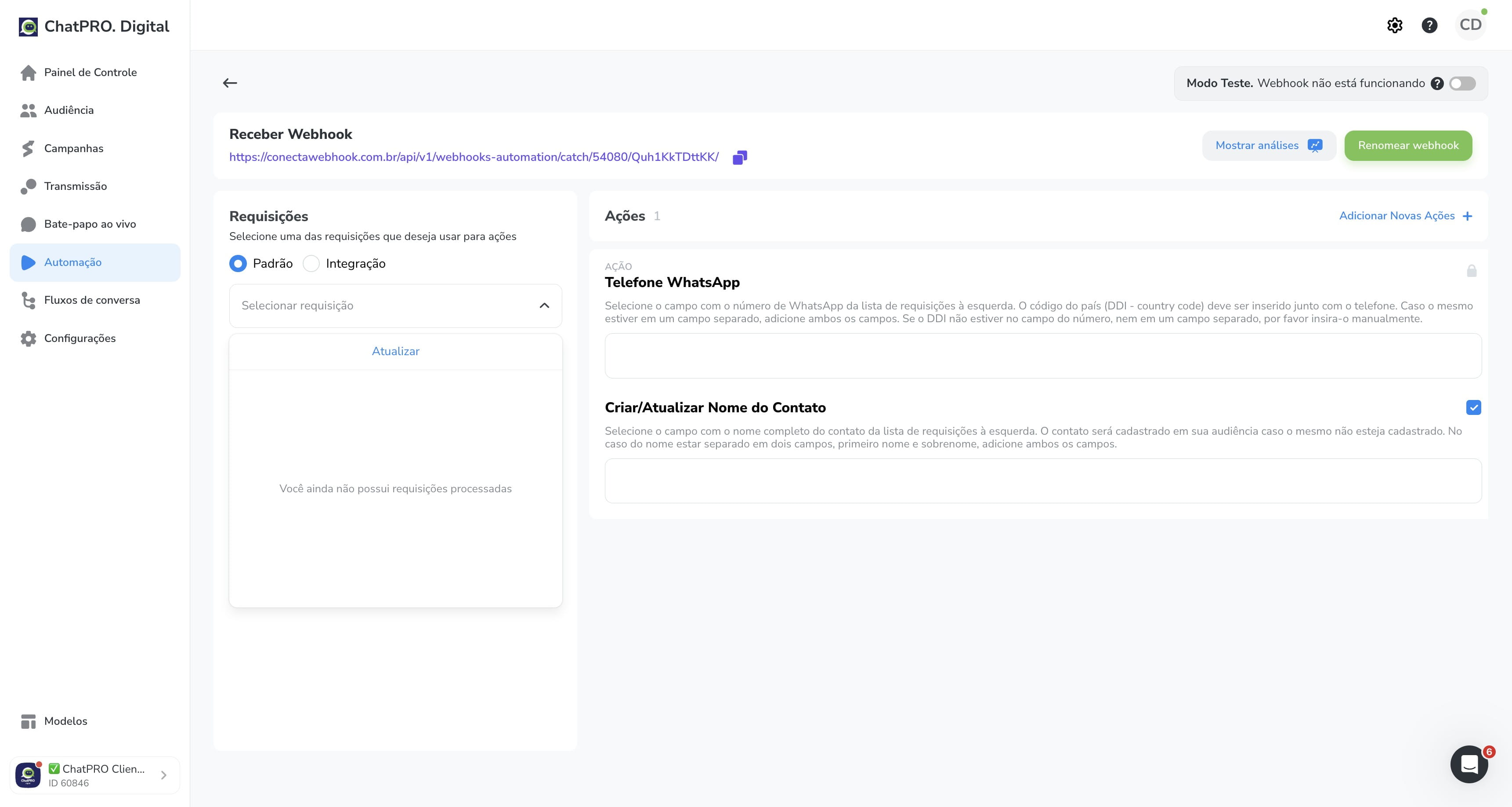
Task: Click the Renomear webhook button
Action: tap(1408, 145)
